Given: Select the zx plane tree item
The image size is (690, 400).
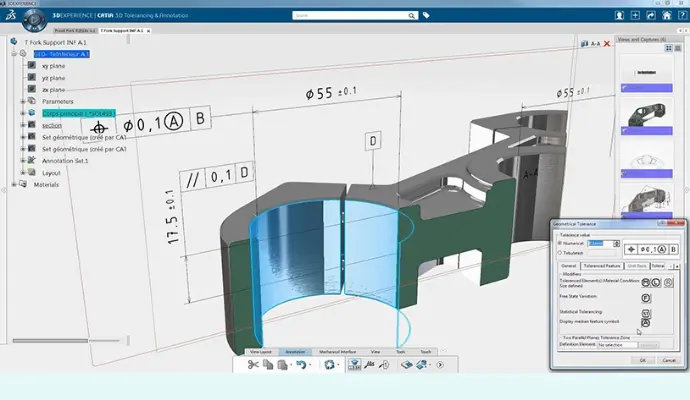Looking at the screenshot, I should (x=53, y=90).
